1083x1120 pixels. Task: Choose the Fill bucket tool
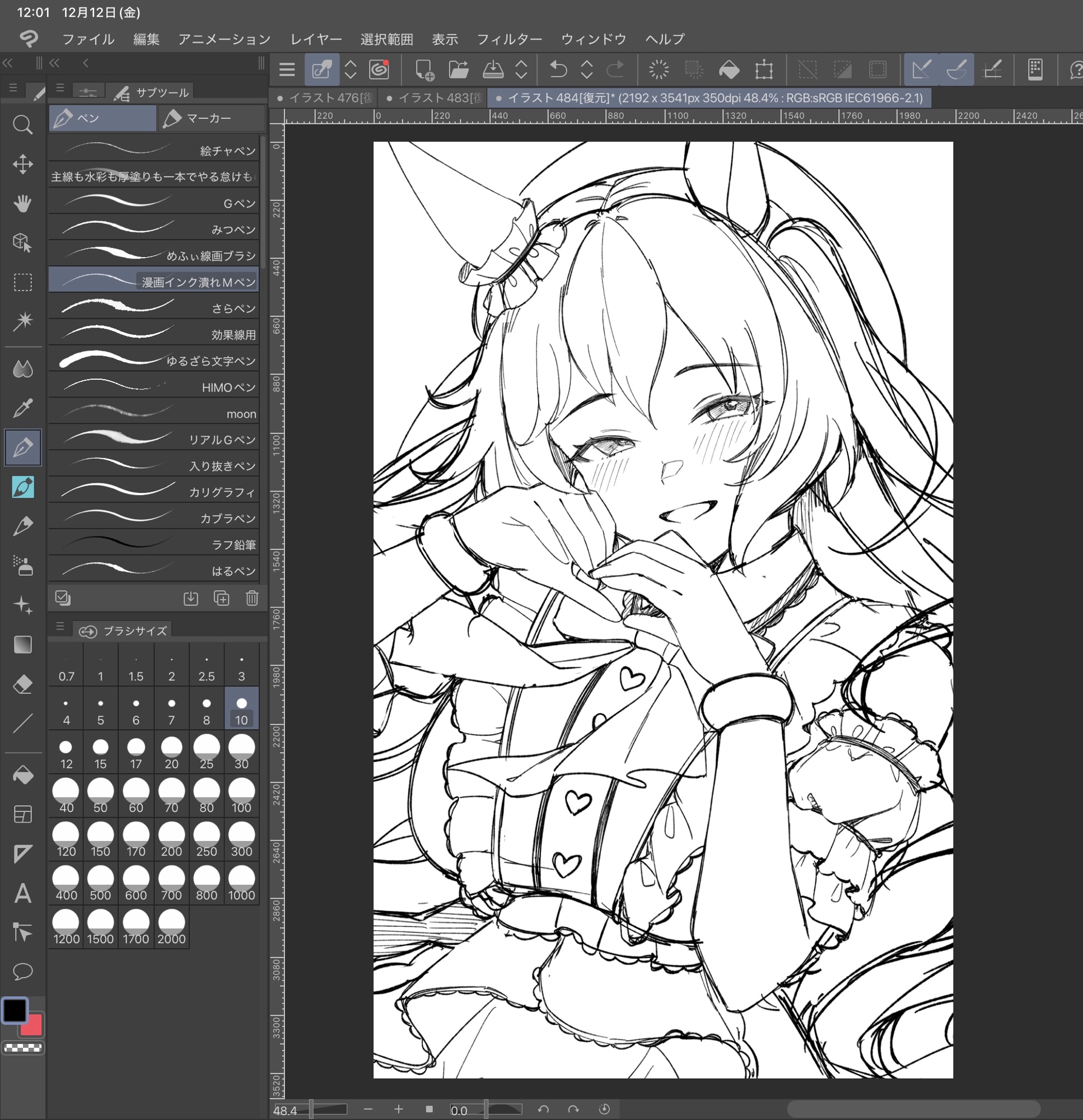click(23, 776)
